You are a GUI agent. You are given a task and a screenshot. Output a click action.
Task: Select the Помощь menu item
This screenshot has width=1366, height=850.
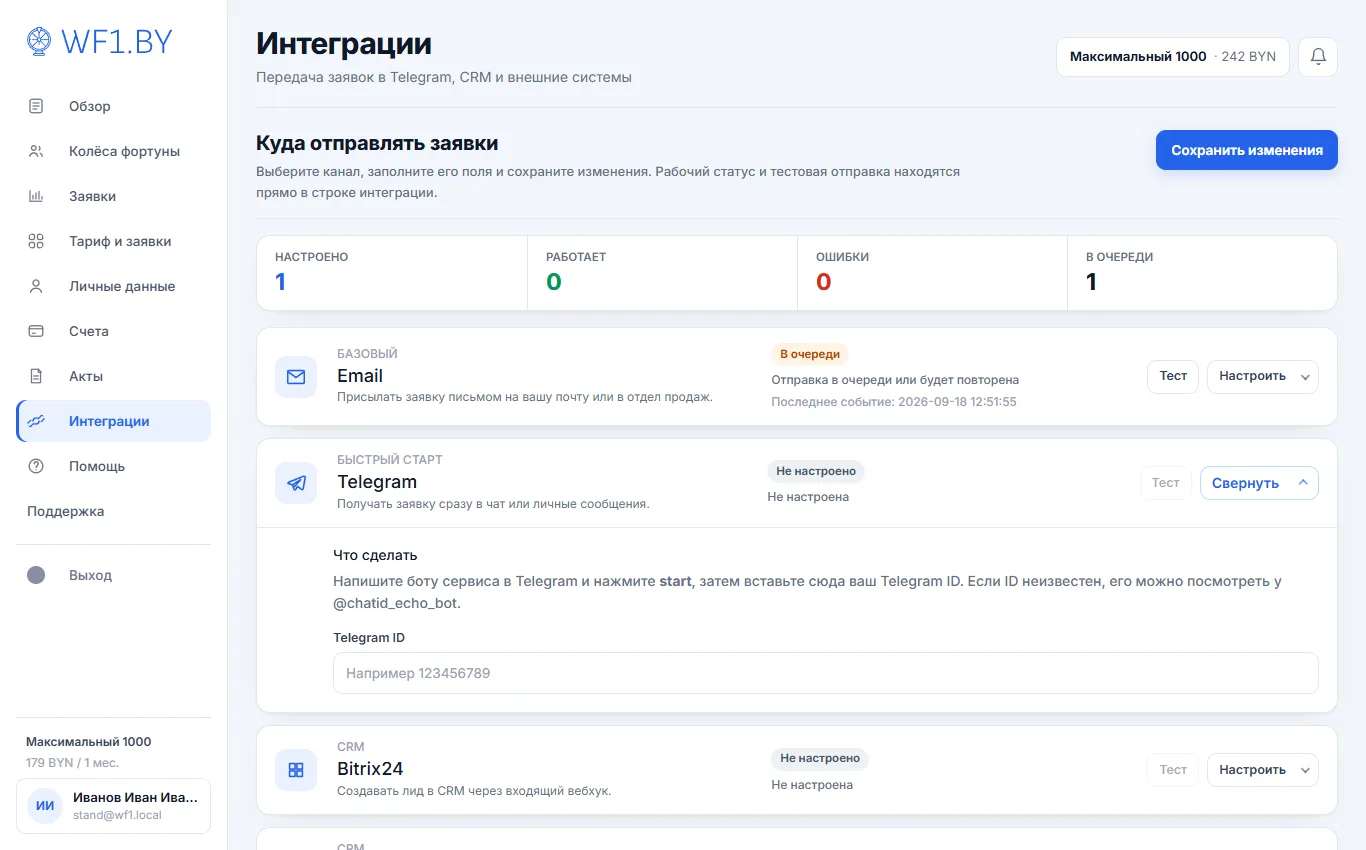click(113, 466)
